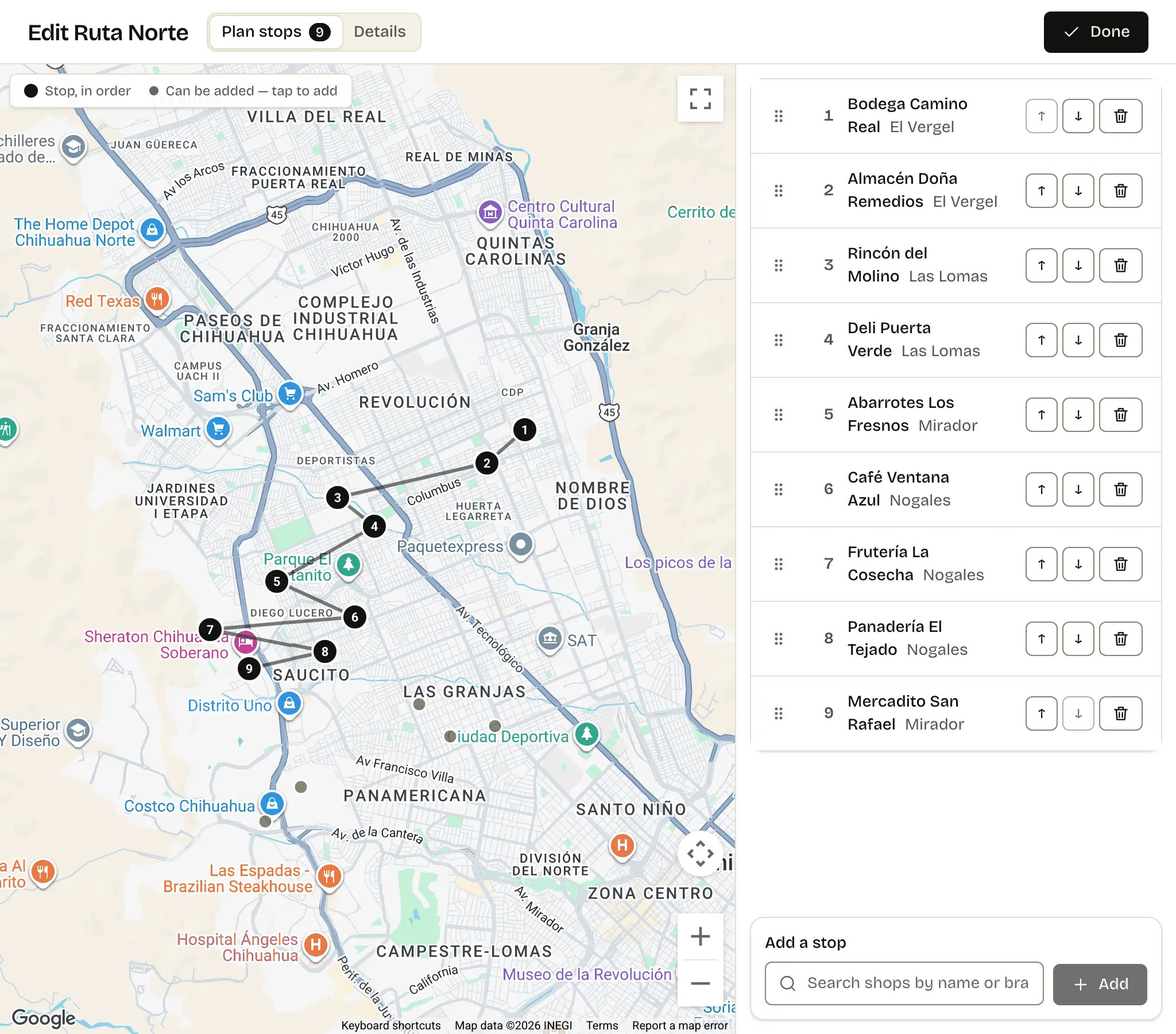Screen dimensions: 1176x1034
Task: Click the Sam's Club map pin
Action: (x=290, y=395)
